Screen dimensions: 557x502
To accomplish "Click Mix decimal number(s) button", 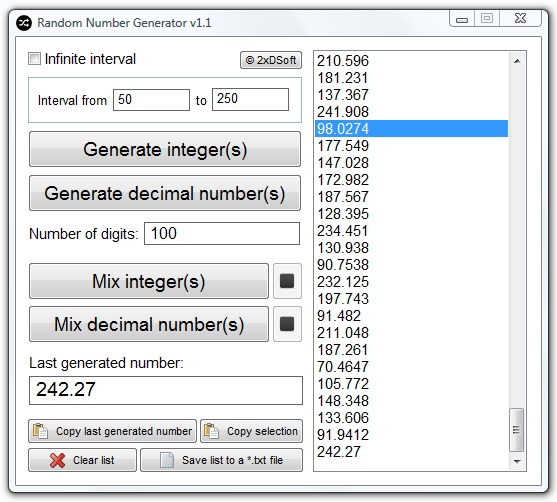I will (x=149, y=324).
